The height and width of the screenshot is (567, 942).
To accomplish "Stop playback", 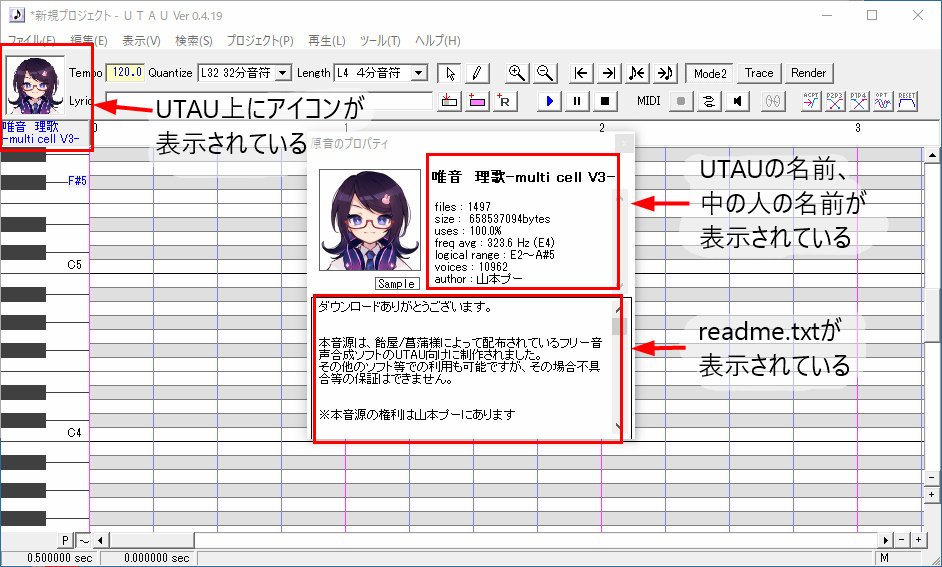I will (605, 101).
